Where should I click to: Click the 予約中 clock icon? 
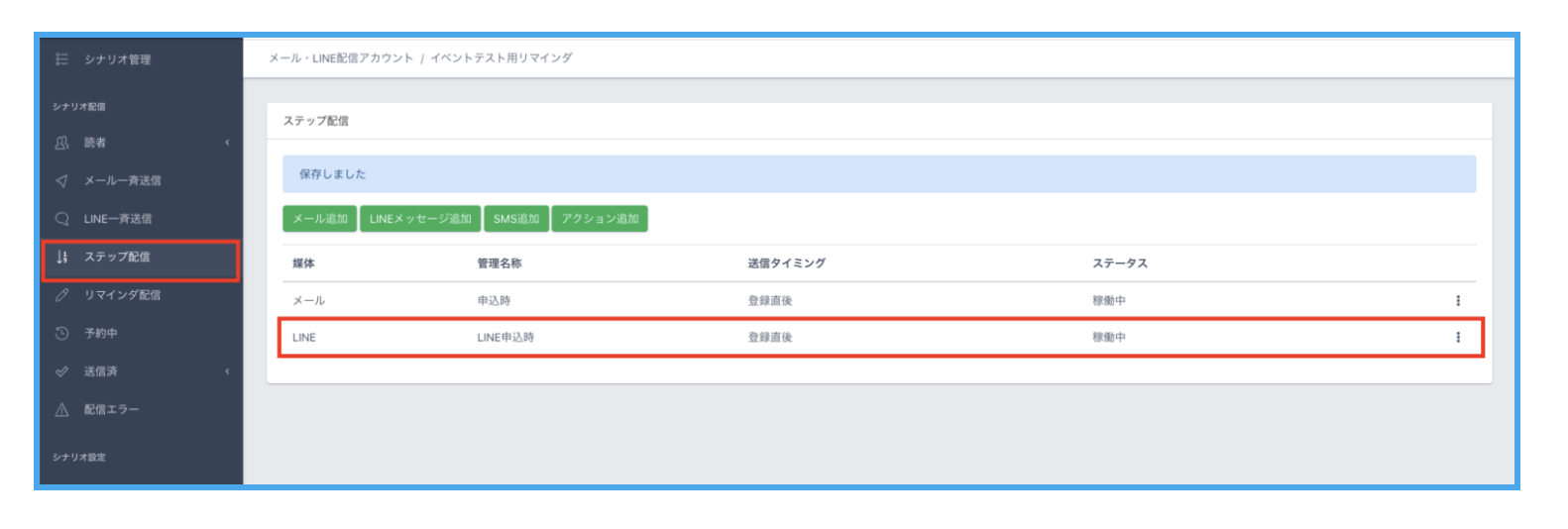(x=61, y=334)
